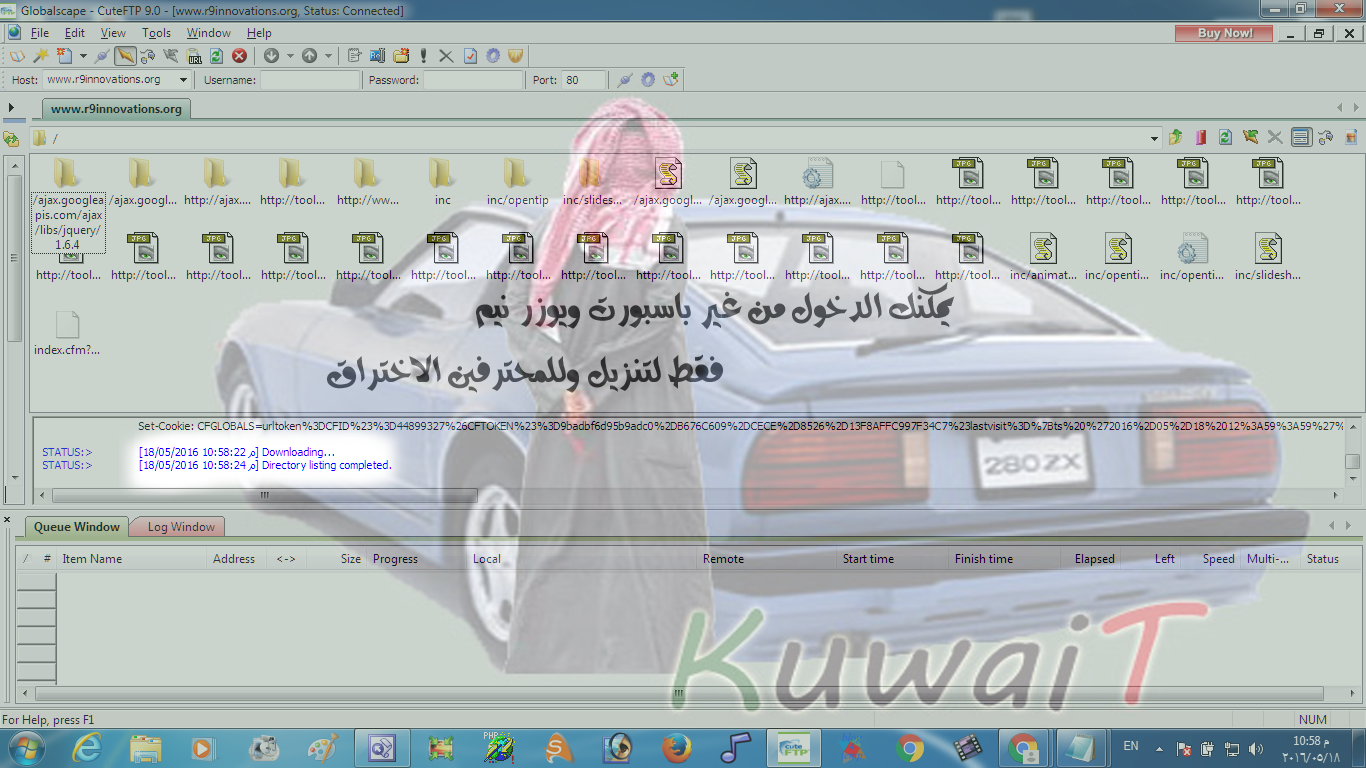This screenshot has height=768, width=1366.
Task: Click the Item Name column header
Action: tap(132, 559)
